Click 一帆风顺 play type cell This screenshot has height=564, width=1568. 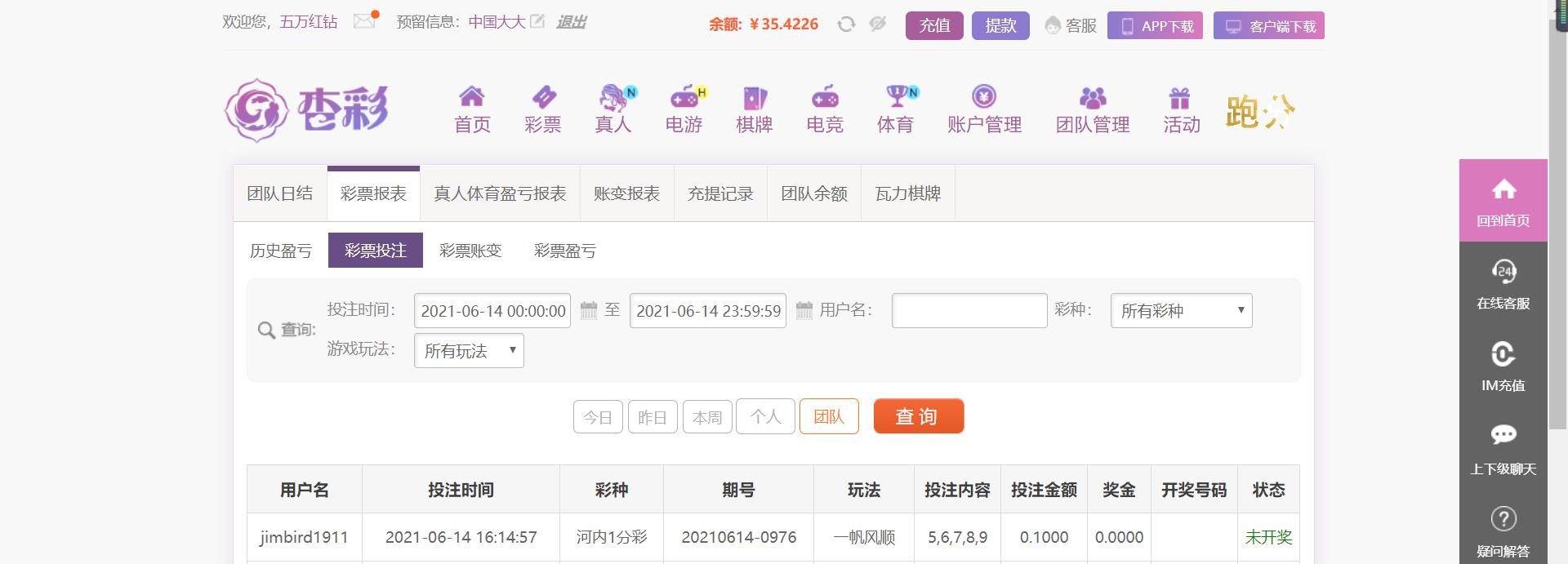[864, 537]
